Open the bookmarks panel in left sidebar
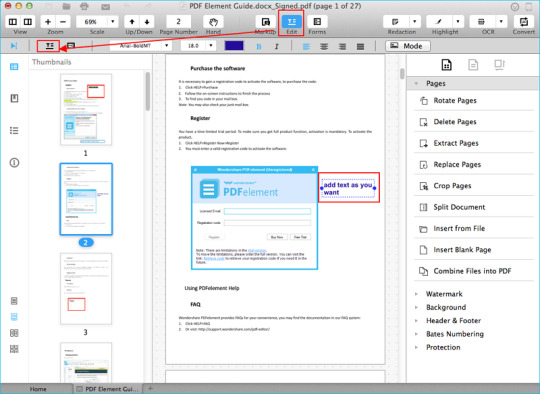The height and width of the screenshot is (394, 540). [14, 98]
